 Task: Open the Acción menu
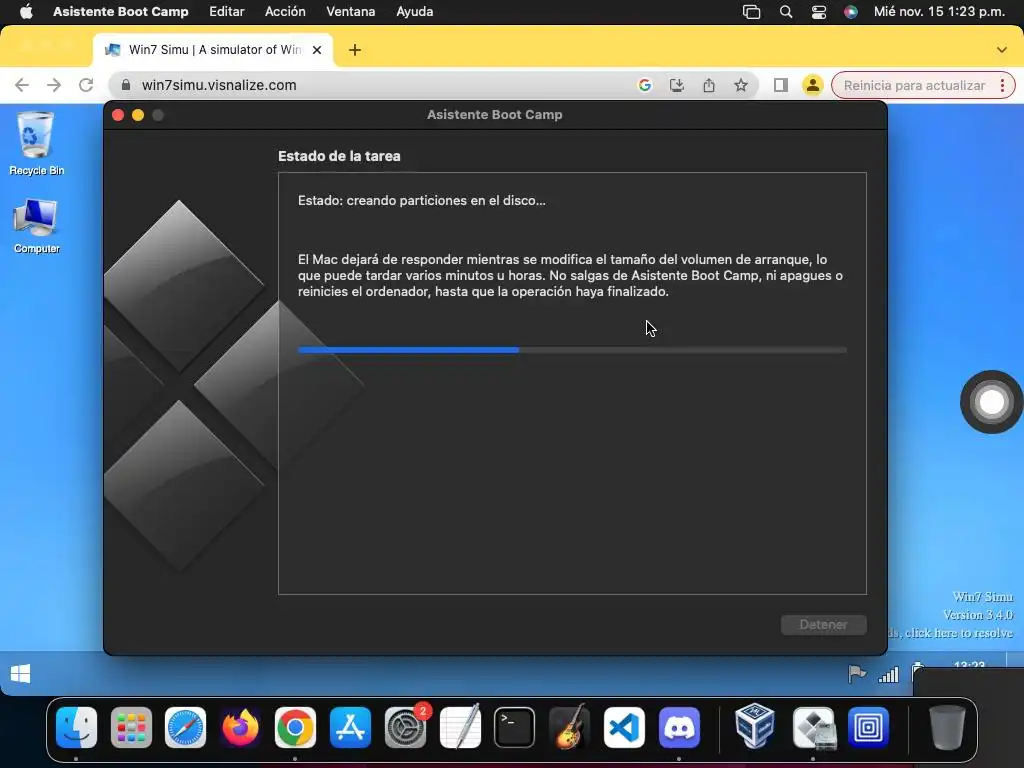coord(285,12)
